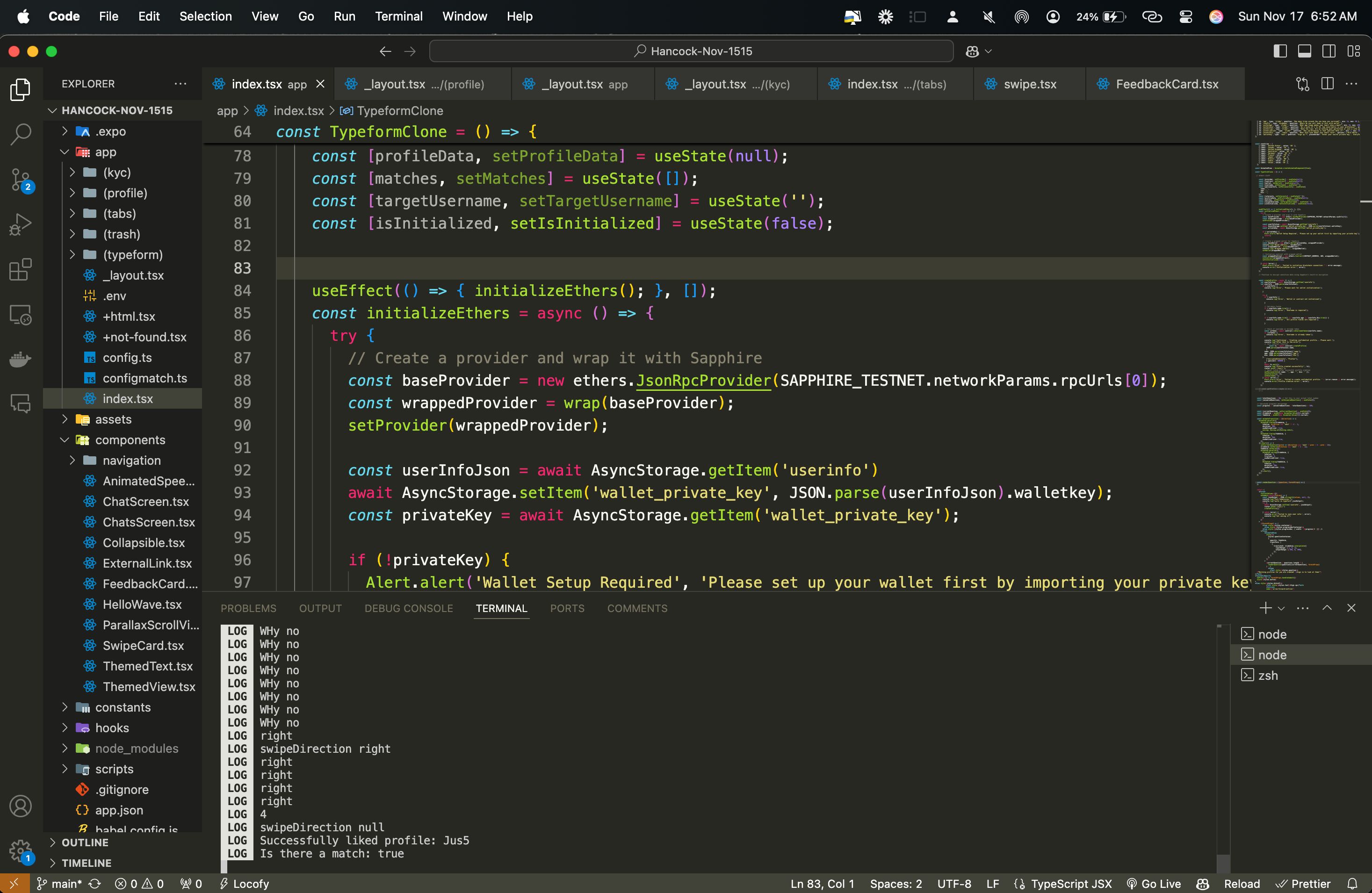The image size is (1372, 893).
Task: Switch to the OUTPUT panel tab
Action: pyautogui.click(x=320, y=608)
